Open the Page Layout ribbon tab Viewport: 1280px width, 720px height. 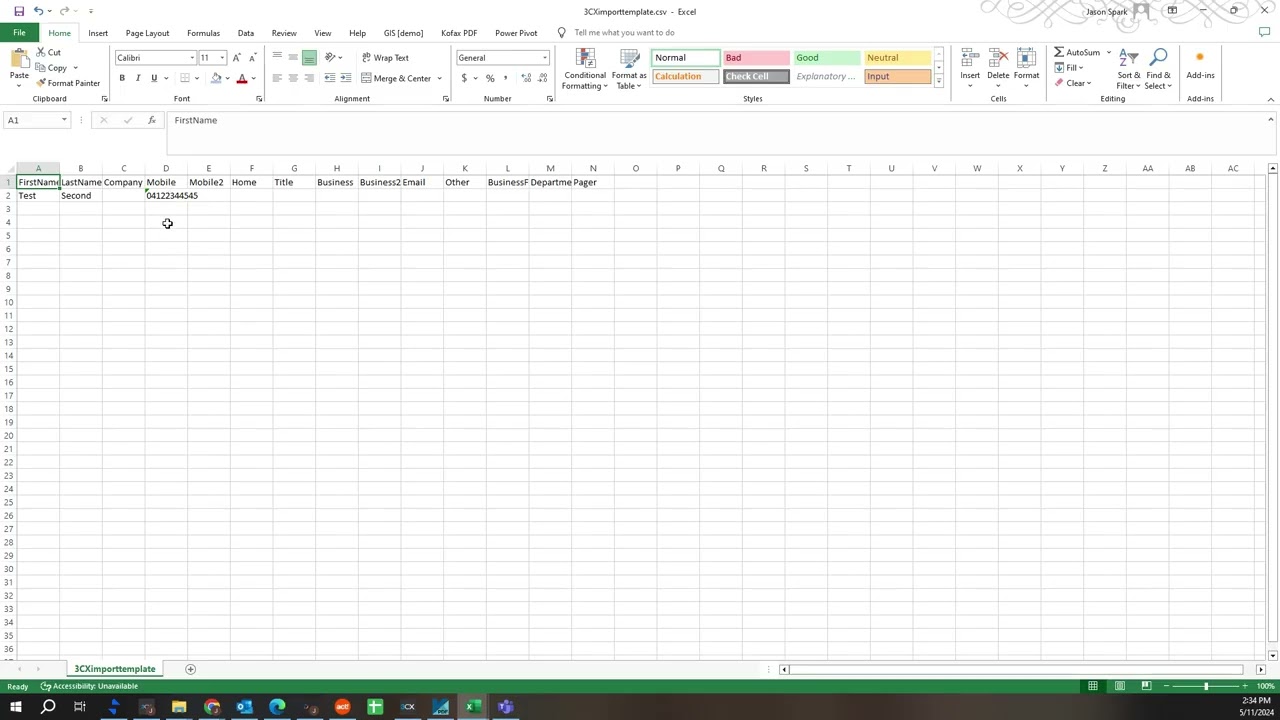click(x=147, y=33)
